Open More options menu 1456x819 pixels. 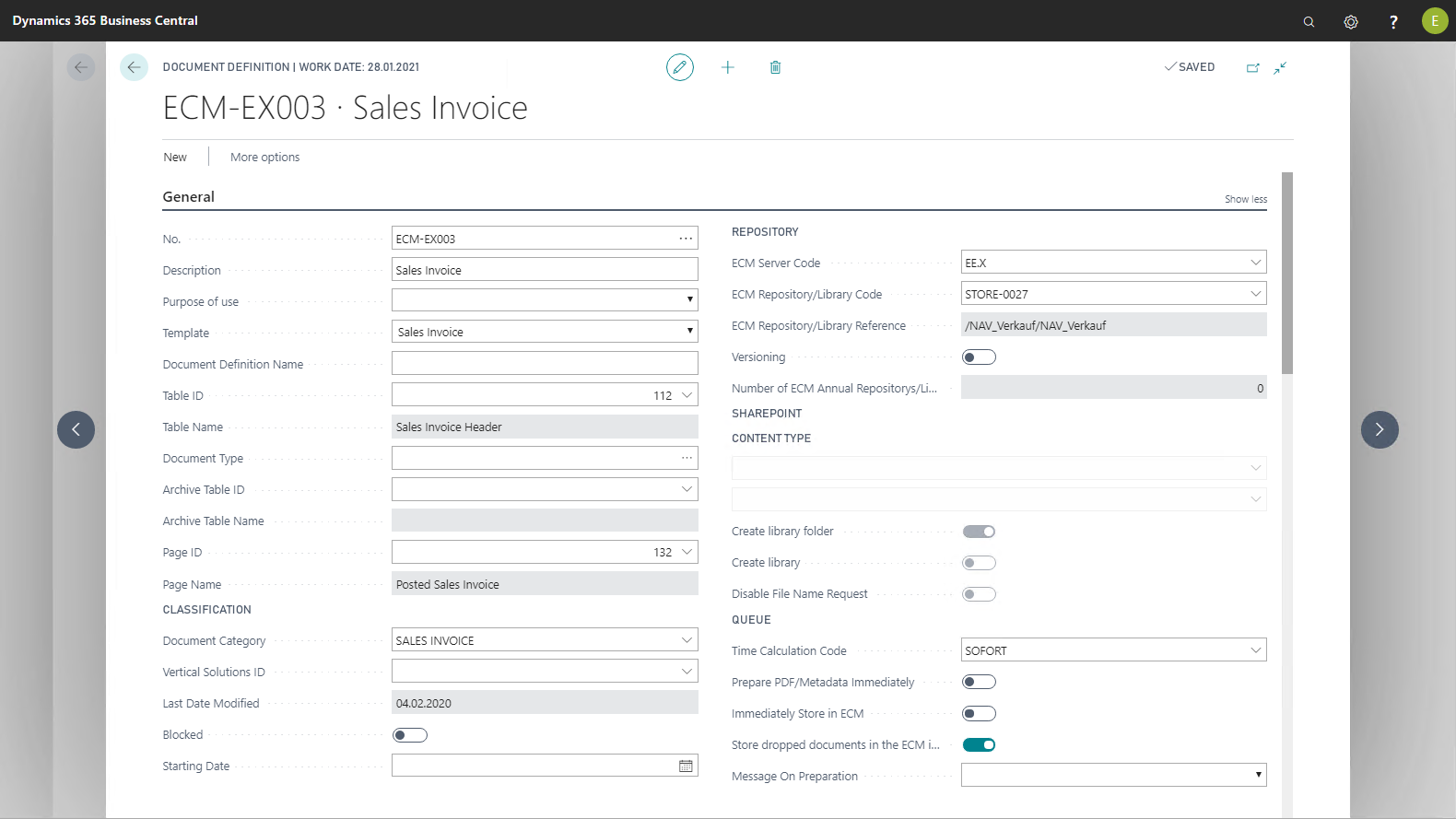[x=264, y=158]
